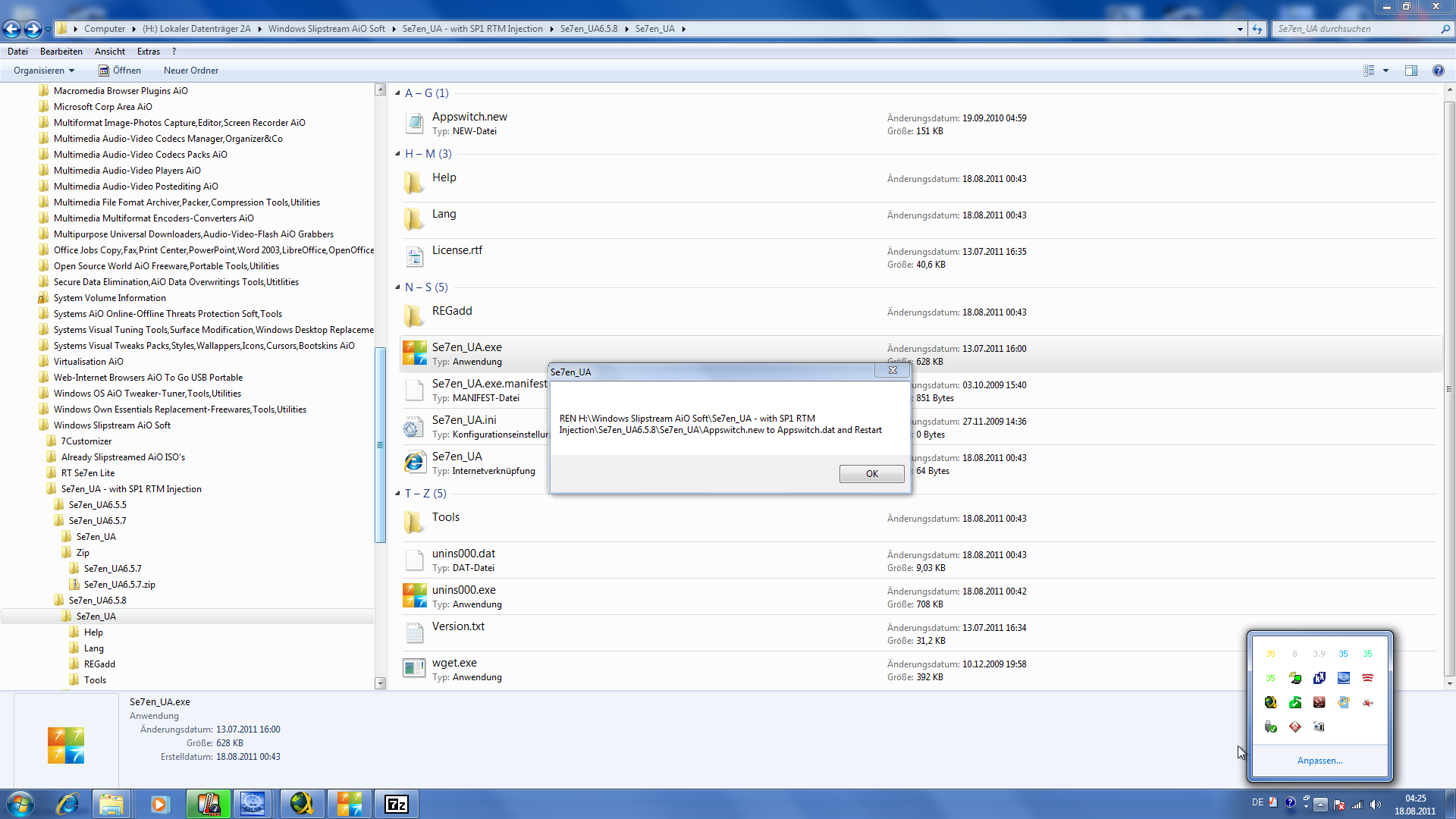This screenshot has height=819, width=1456.
Task: Click the volume speaker tray icon
Action: point(1376,804)
